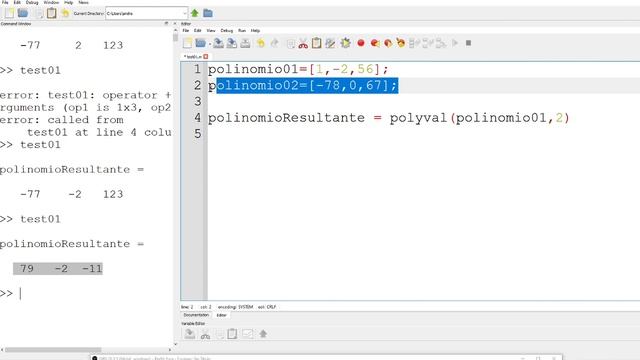This screenshot has height=360, width=640.
Task: Click editor Paste clipboard icon
Action: (316, 43)
